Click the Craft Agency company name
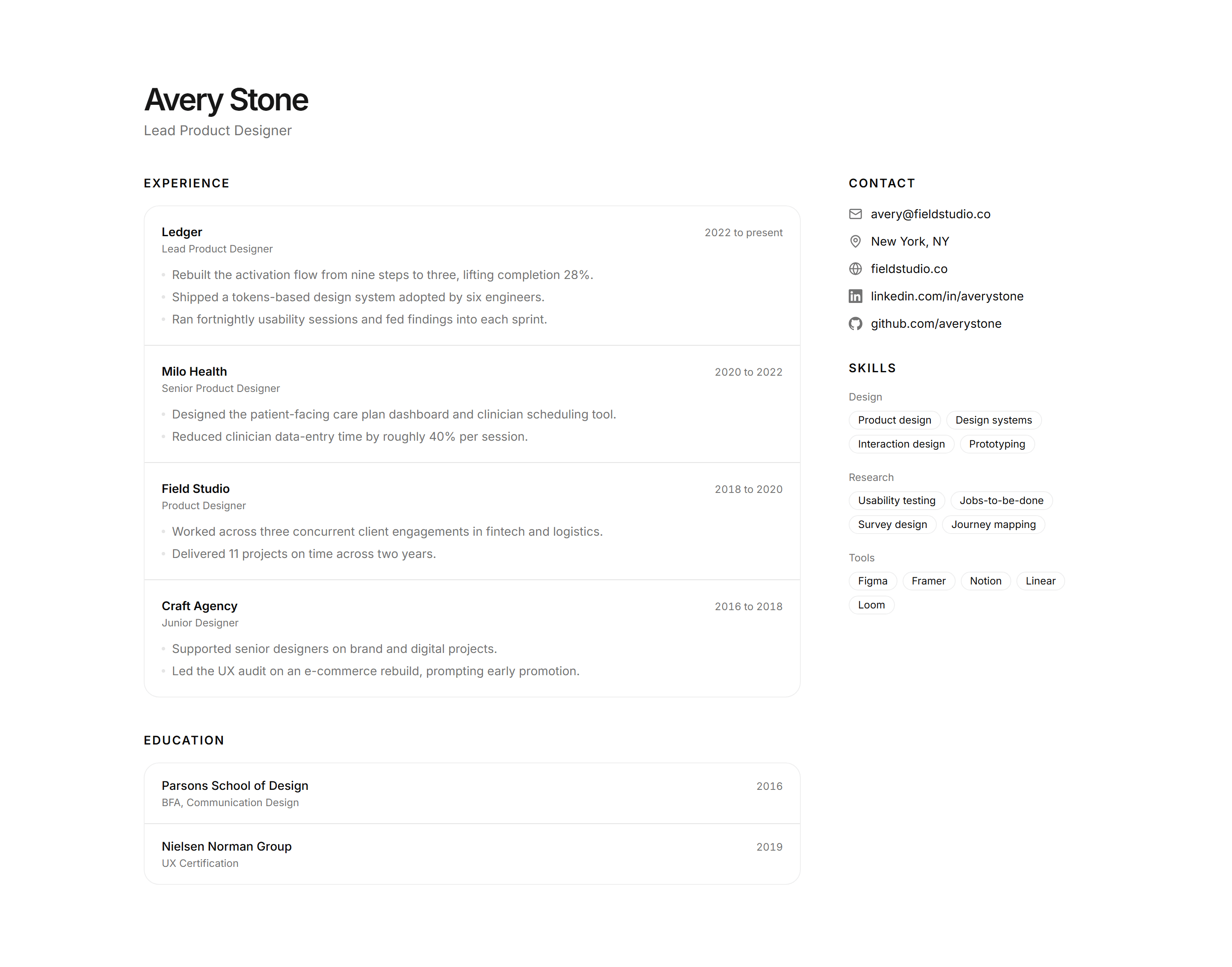 [199, 606]
